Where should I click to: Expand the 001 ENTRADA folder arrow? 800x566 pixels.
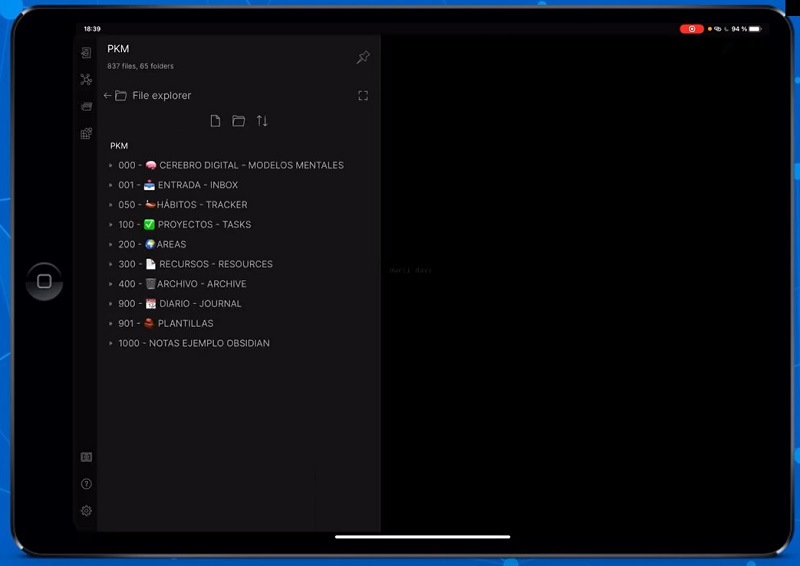point(111,185)
